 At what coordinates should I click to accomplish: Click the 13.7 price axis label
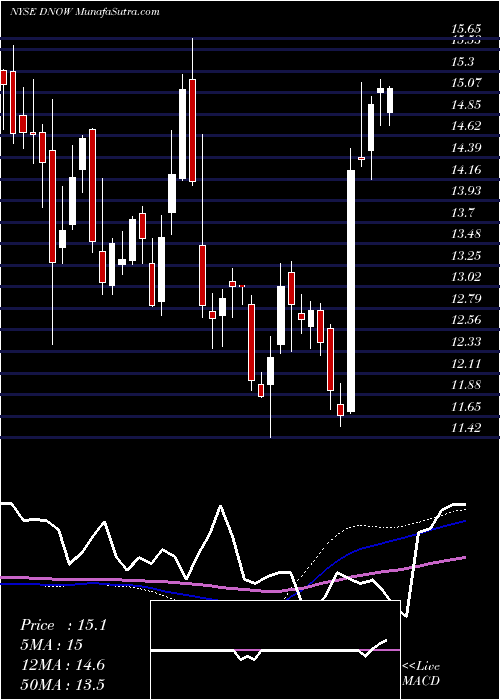coord(462,212)
